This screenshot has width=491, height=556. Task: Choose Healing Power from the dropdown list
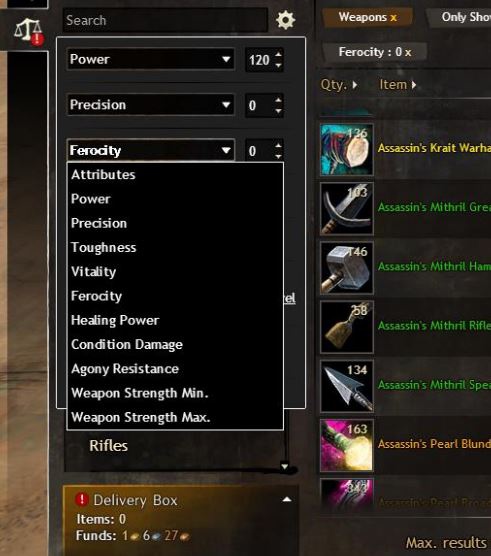[x=115, y=320]
